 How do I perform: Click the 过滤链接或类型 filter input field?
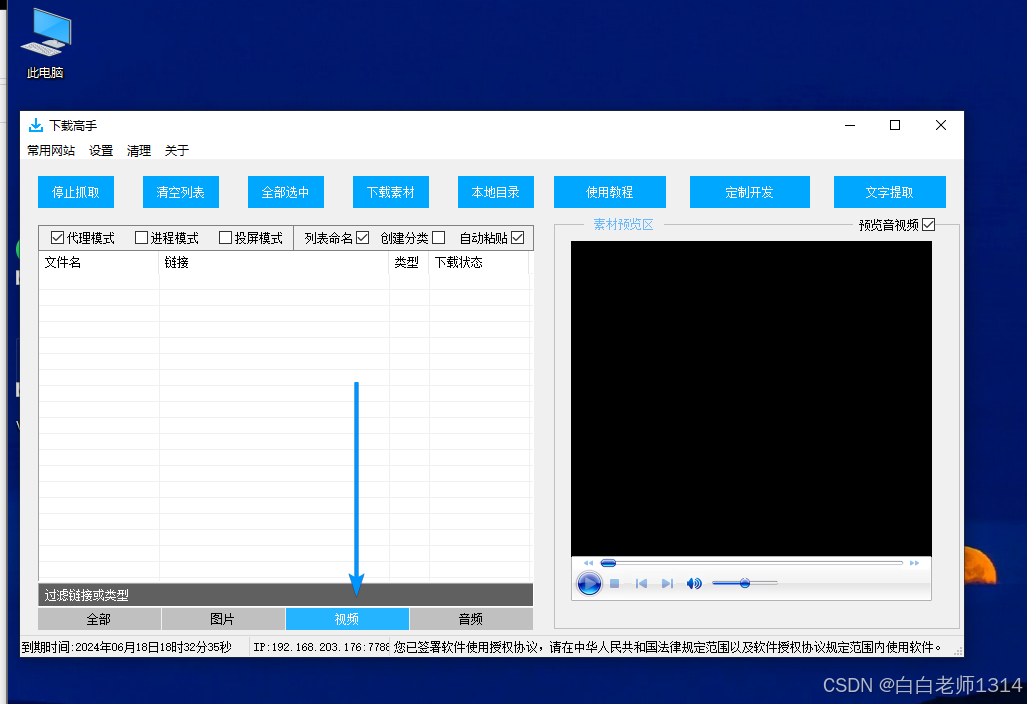(286, 595)
